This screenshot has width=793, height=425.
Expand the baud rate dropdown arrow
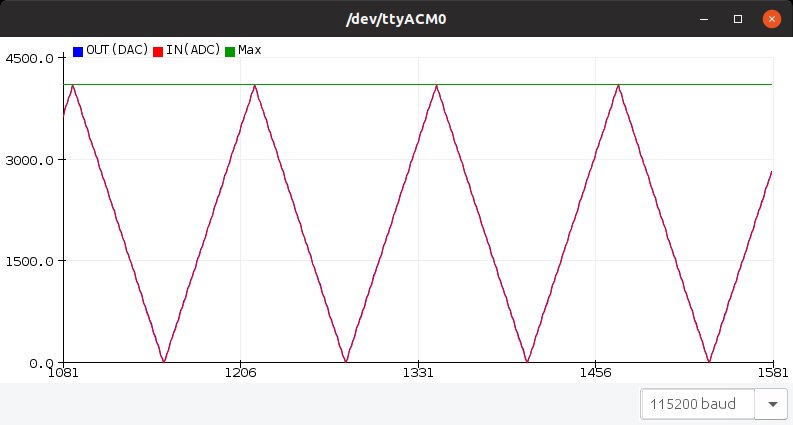coord(772,404)
